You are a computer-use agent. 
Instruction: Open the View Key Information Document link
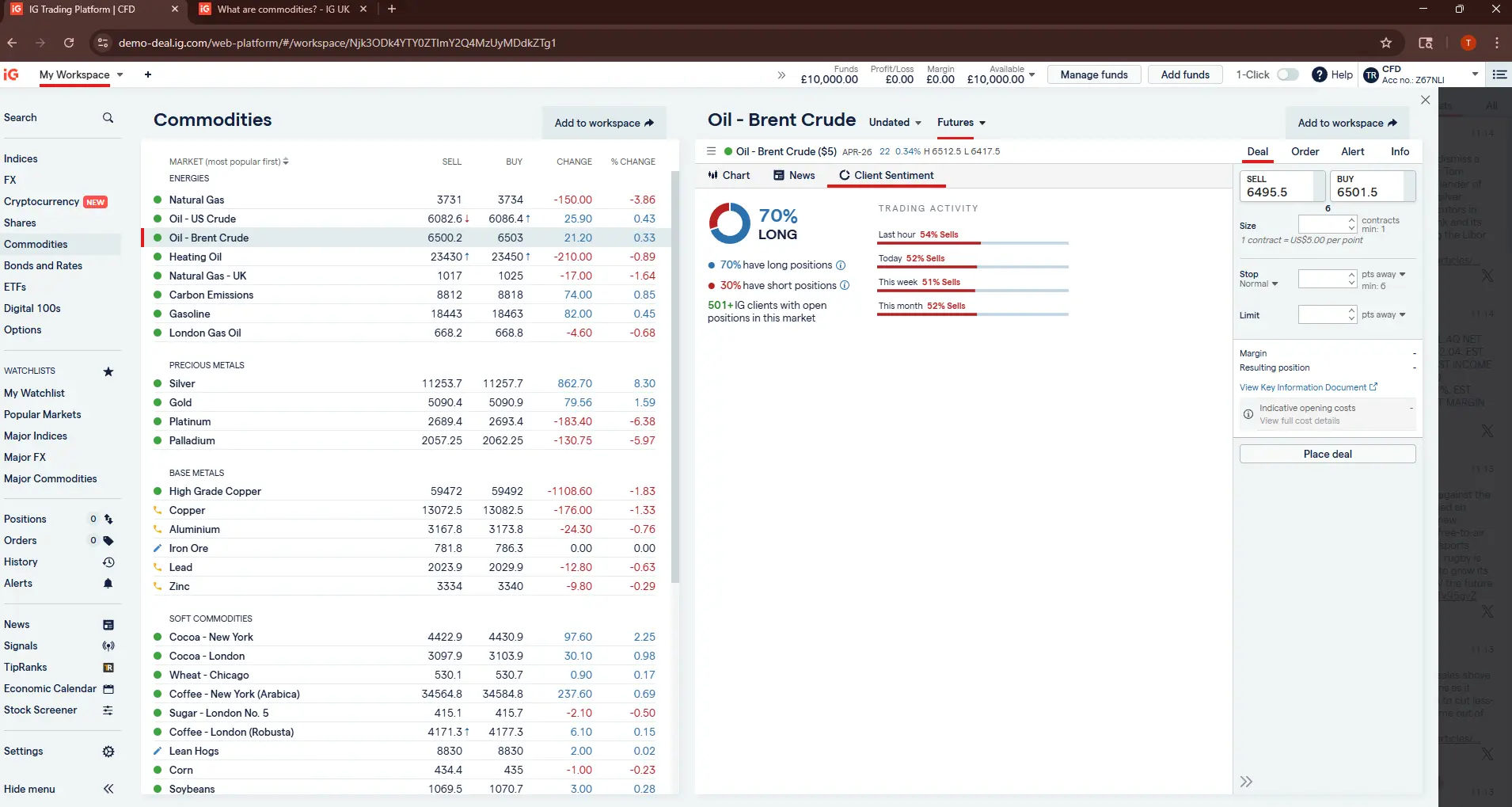[x=1308, y=387]
